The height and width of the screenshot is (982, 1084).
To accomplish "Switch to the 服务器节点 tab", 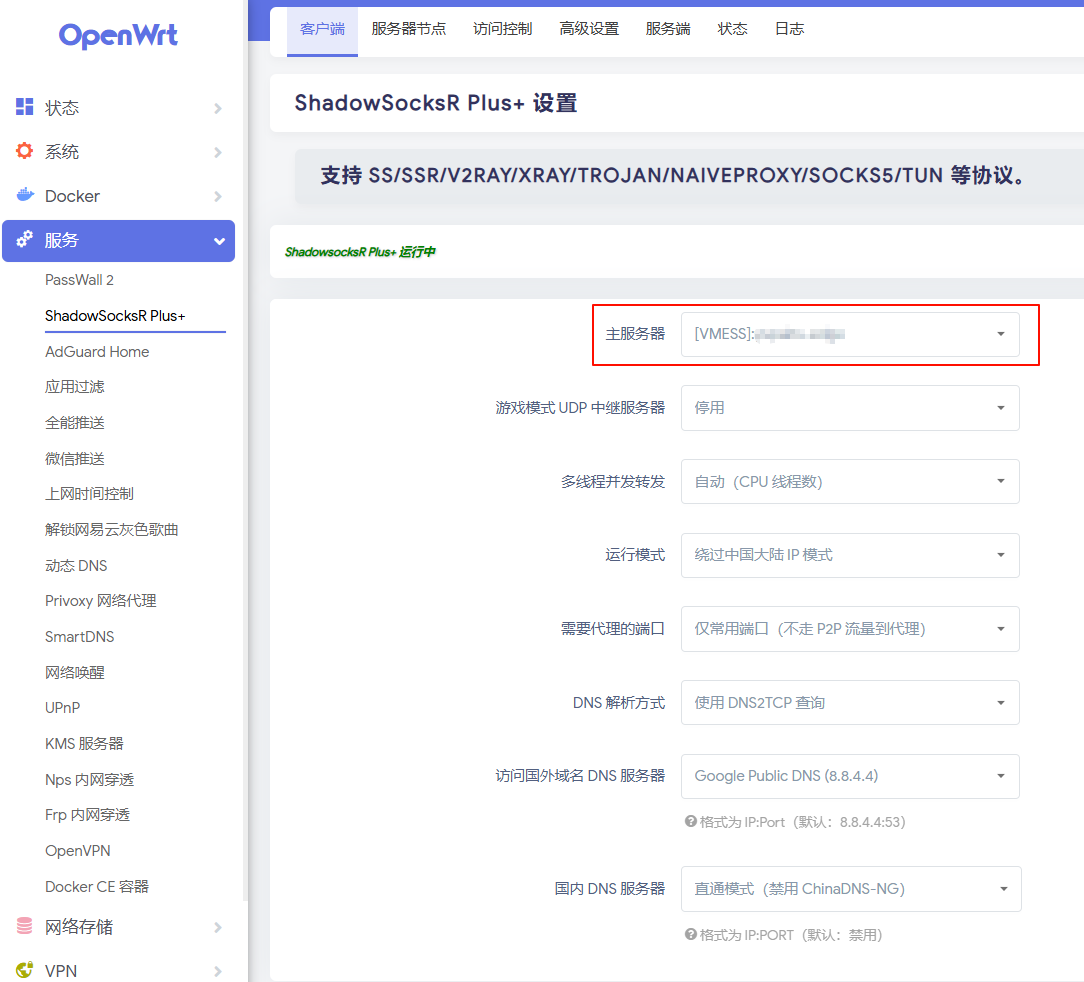I will click(x=408, y=29).
